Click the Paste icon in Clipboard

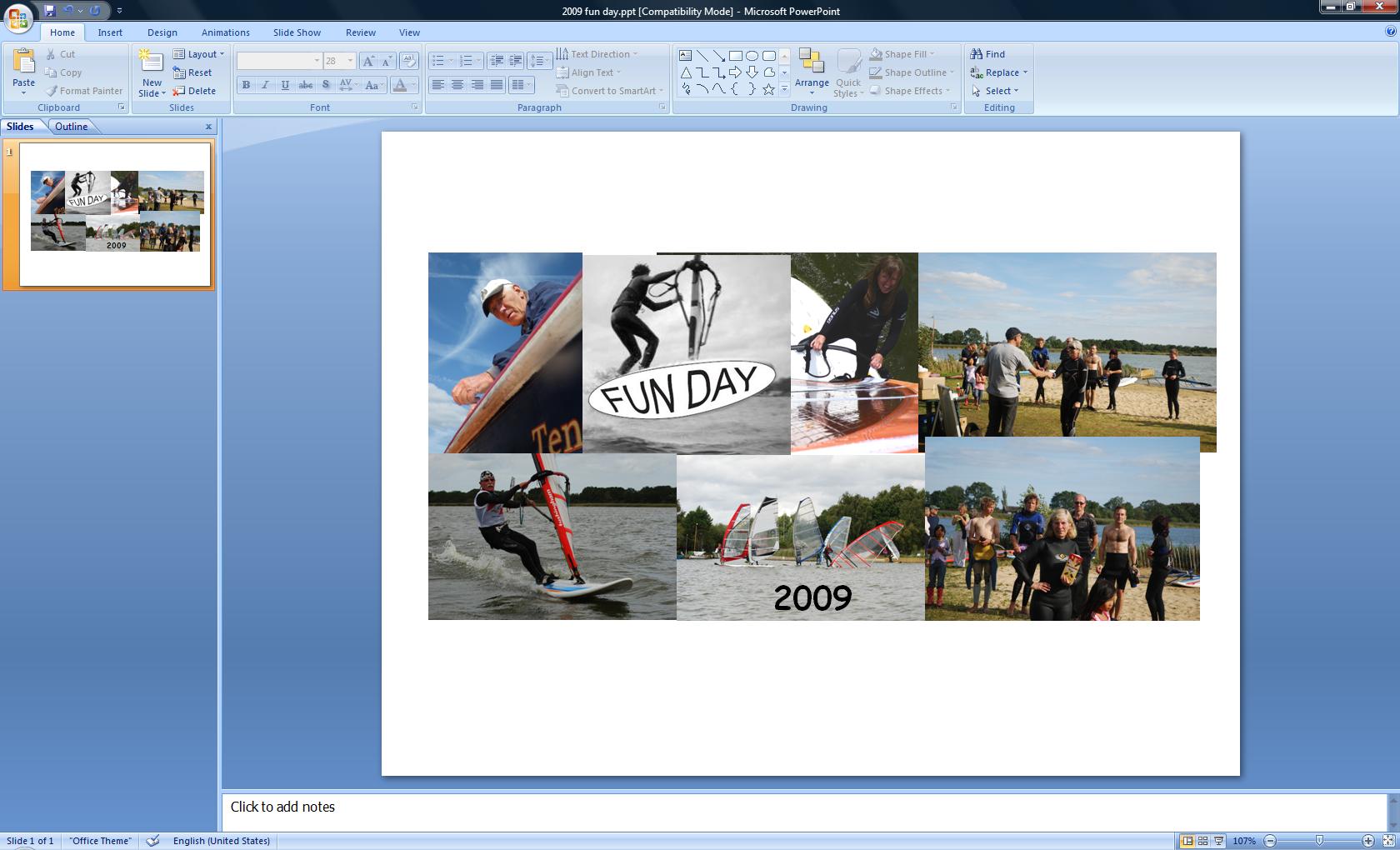tap(23, 62)
